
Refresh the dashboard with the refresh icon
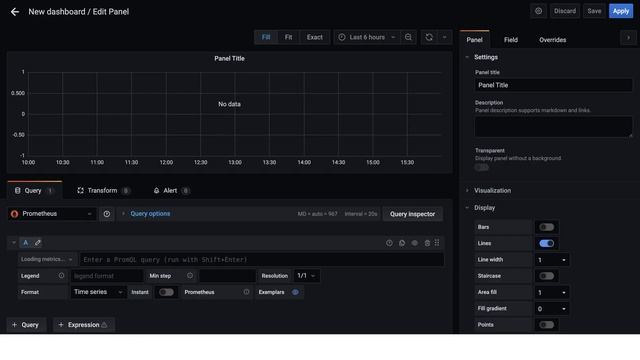pos(429,37)
